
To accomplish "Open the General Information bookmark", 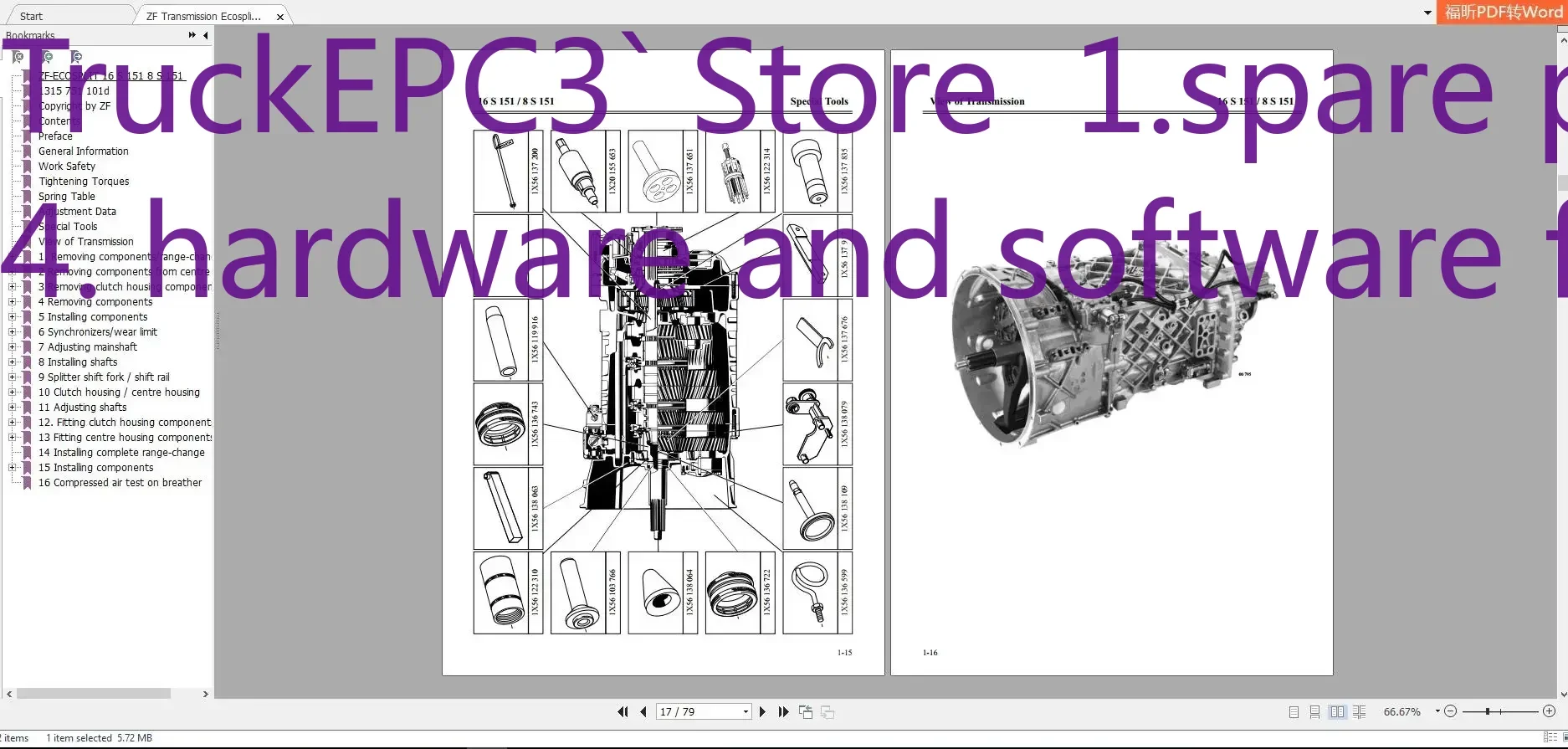I will [x=84, y=151].
